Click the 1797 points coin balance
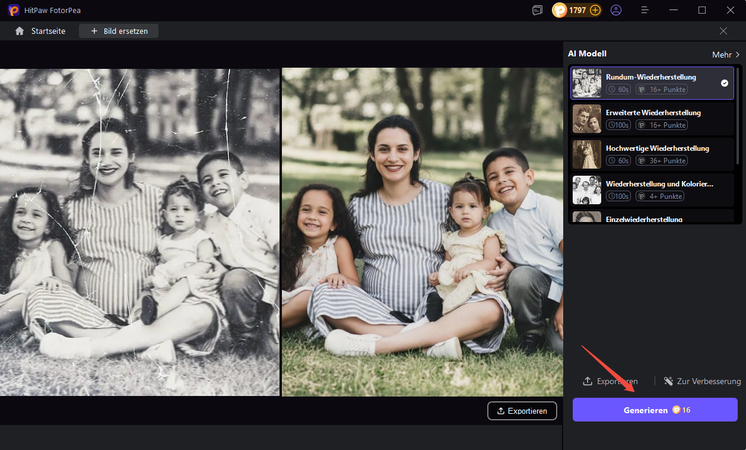746x450 pixels. point(577,10)
